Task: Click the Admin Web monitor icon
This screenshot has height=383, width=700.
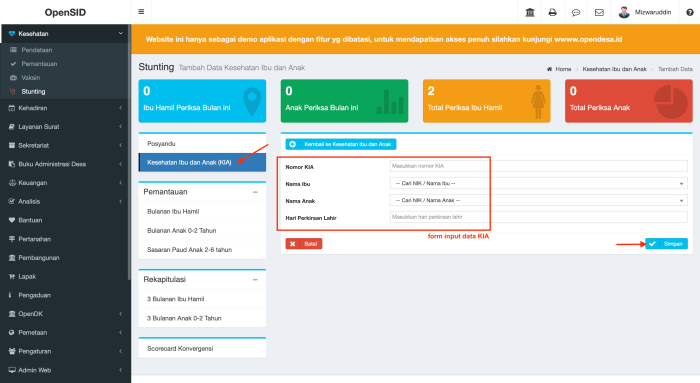Action: [12, 370]
